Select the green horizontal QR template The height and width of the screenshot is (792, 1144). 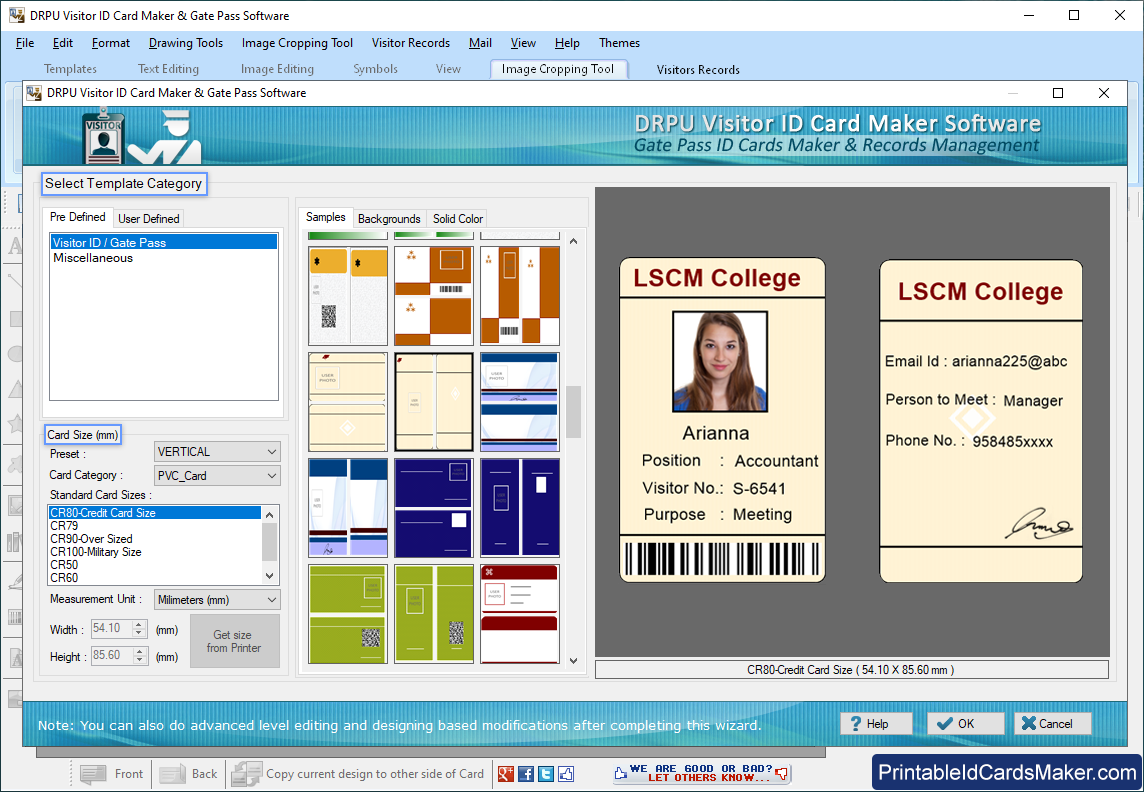tap(348, 614)
